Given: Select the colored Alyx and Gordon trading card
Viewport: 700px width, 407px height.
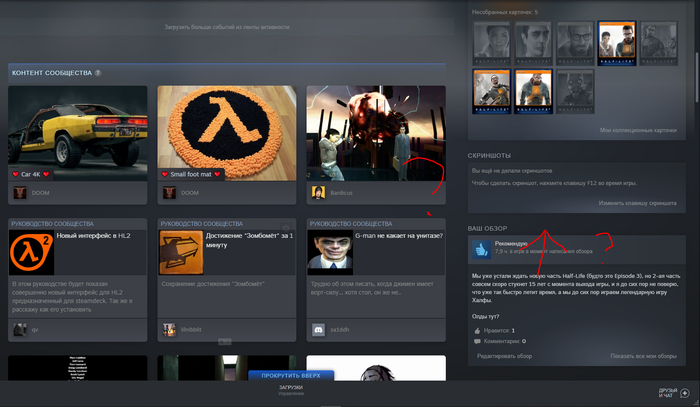Looking at the screenshot, I should click(x=617, y=43).
